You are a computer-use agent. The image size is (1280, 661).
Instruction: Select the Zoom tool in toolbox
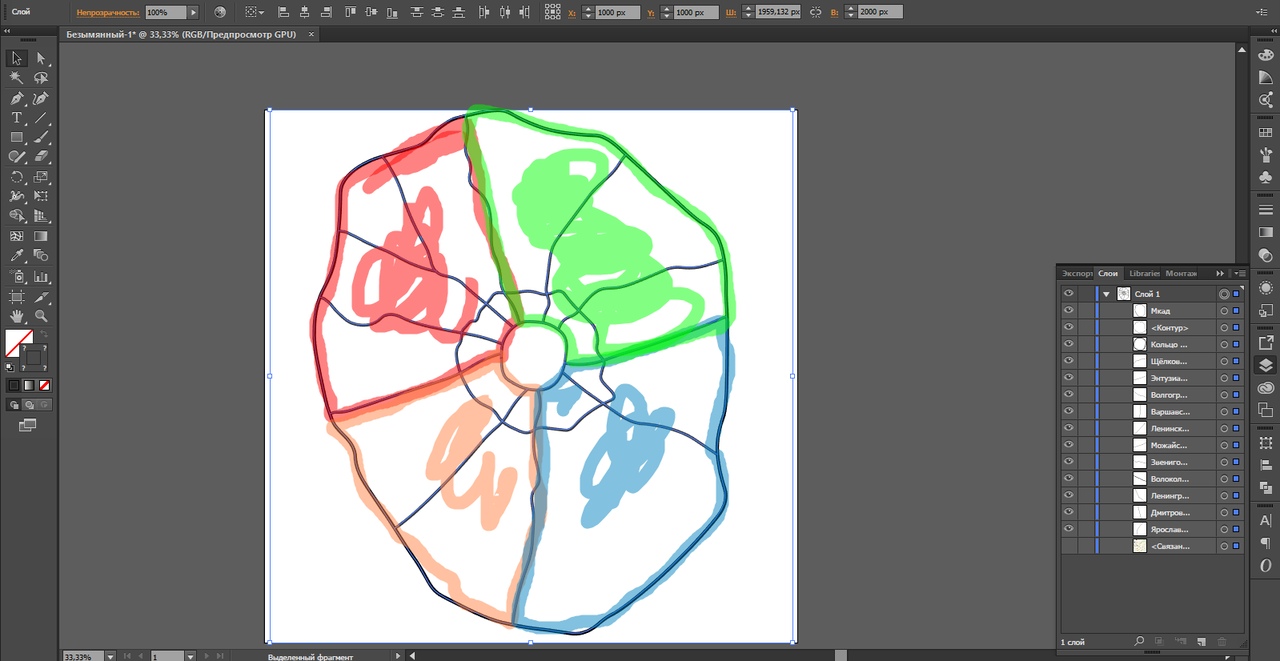pos(41,316)
